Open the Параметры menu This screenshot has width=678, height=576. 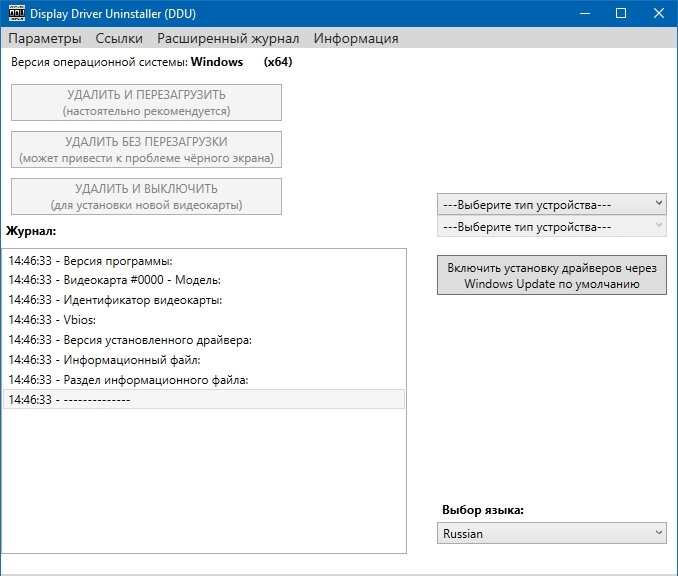coord(45,38)
